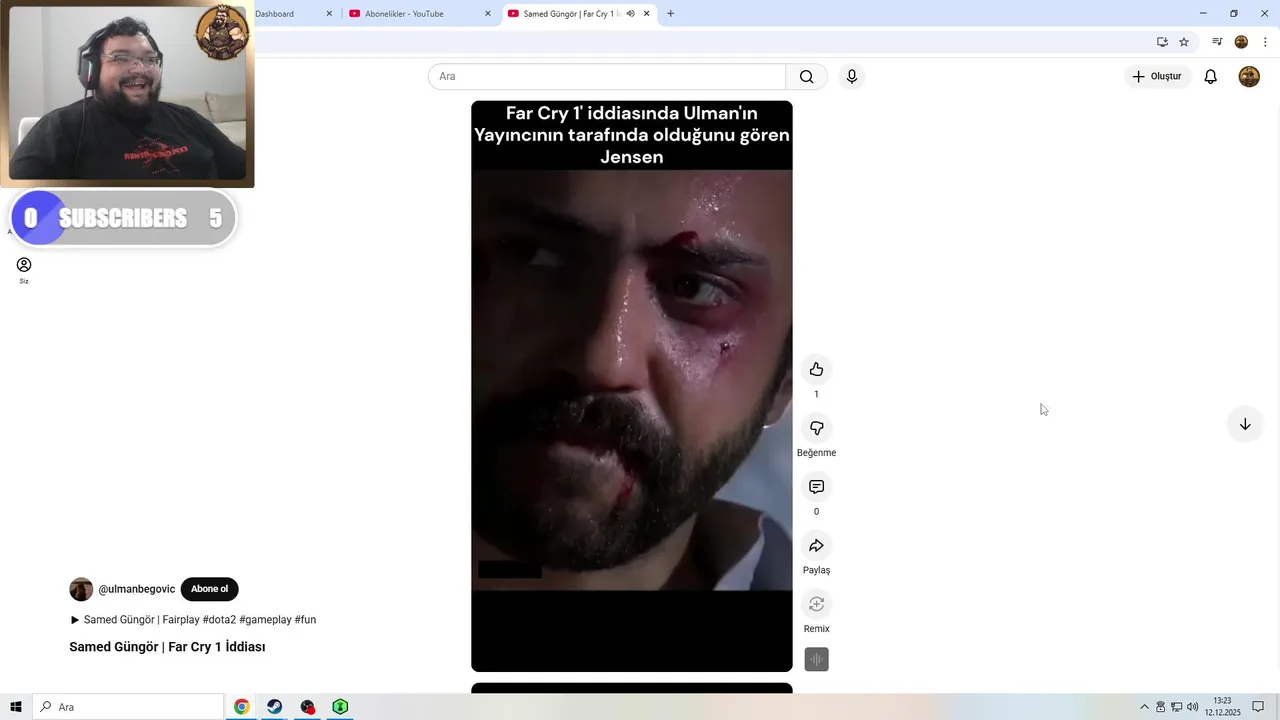Screen dimensions: 1280x720
Task: Open the sound thumbnail below the Remix icon
Action: click(816, 660)
